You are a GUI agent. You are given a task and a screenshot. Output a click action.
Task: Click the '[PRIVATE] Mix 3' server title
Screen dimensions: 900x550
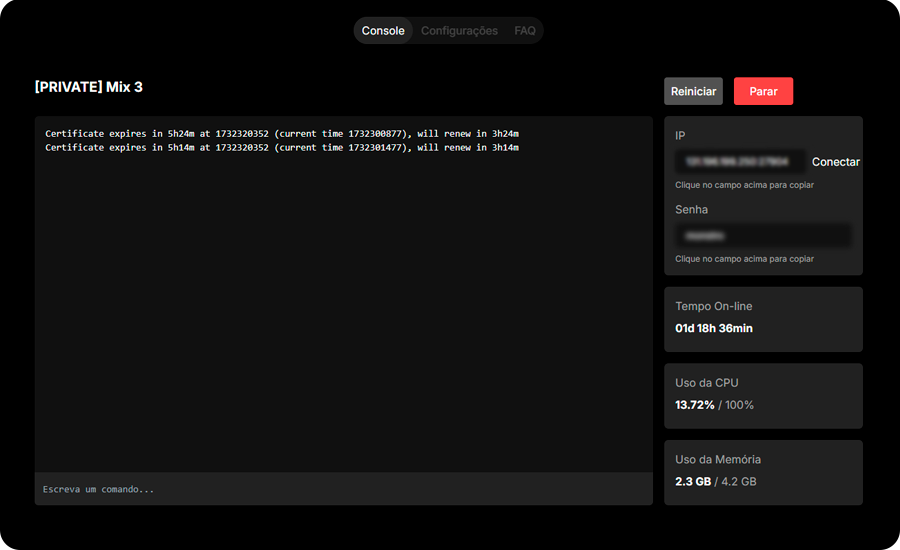[89, 87]
